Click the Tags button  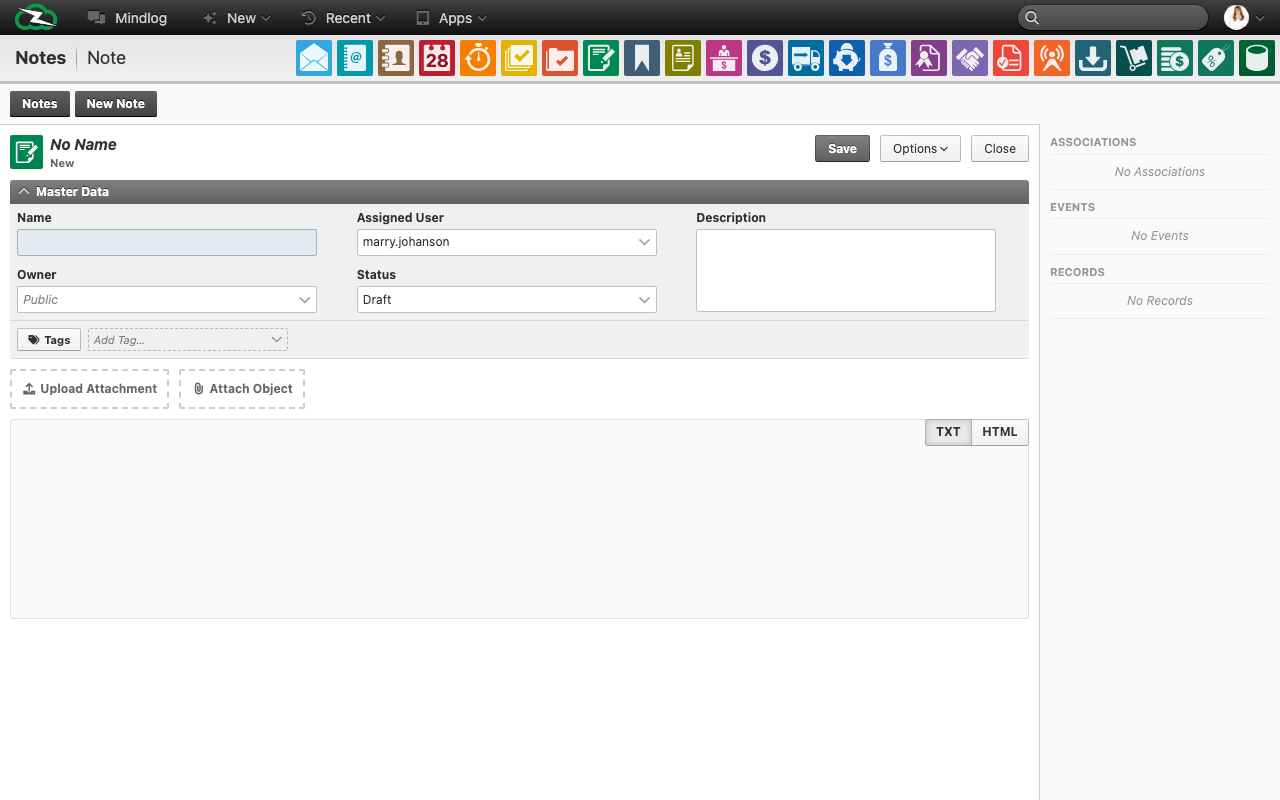point(49,340)
